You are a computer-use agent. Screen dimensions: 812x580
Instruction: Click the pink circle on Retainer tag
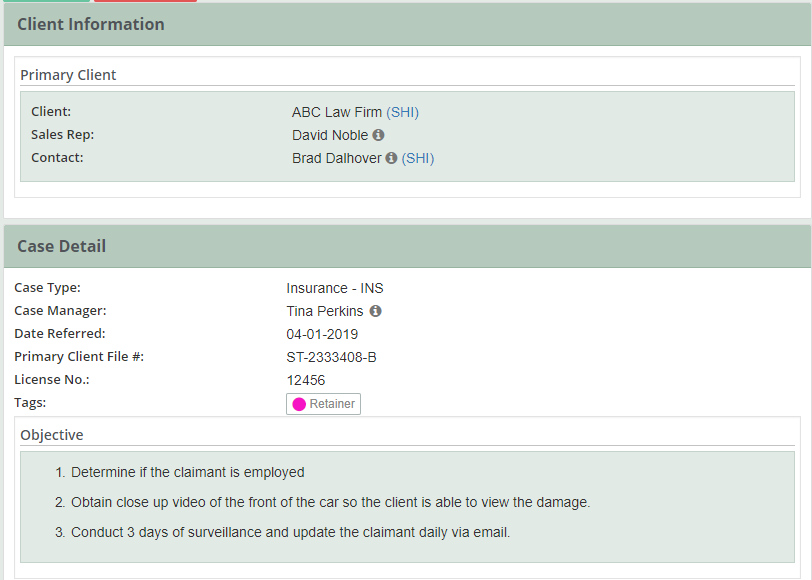pos(299,404)
